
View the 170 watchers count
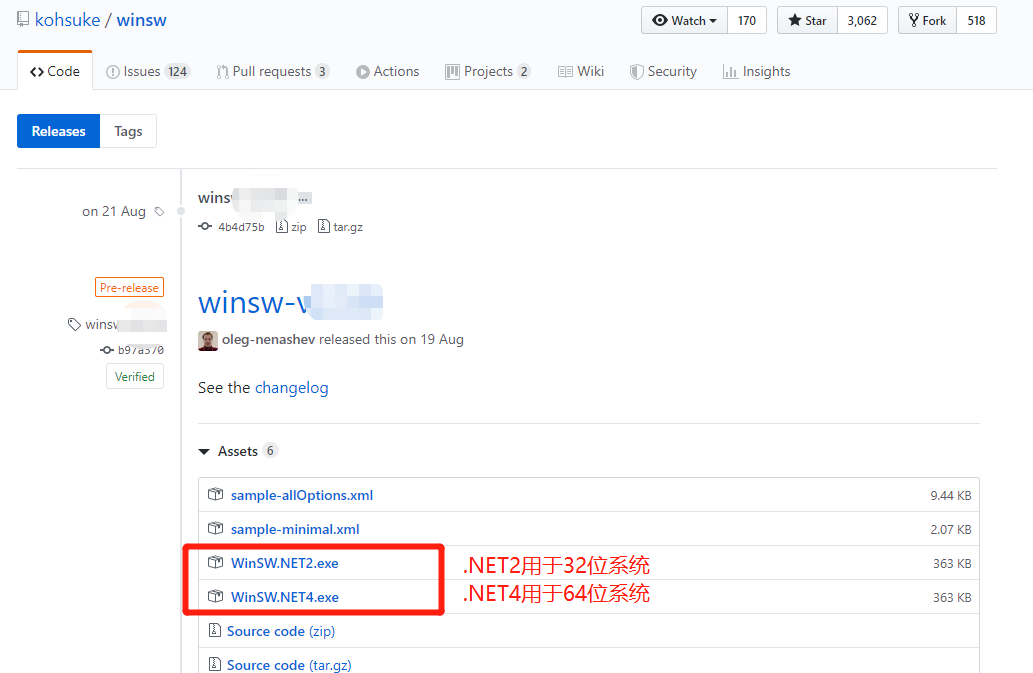click(x=747, y=20)
